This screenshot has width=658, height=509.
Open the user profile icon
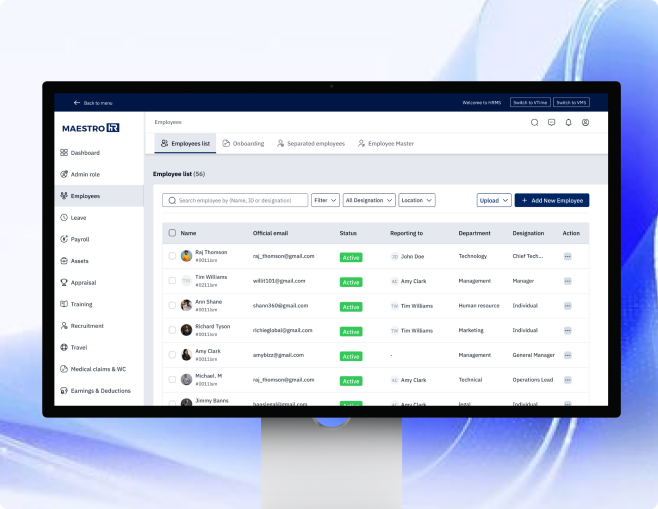pyautogui.click(x=585, y=122)
